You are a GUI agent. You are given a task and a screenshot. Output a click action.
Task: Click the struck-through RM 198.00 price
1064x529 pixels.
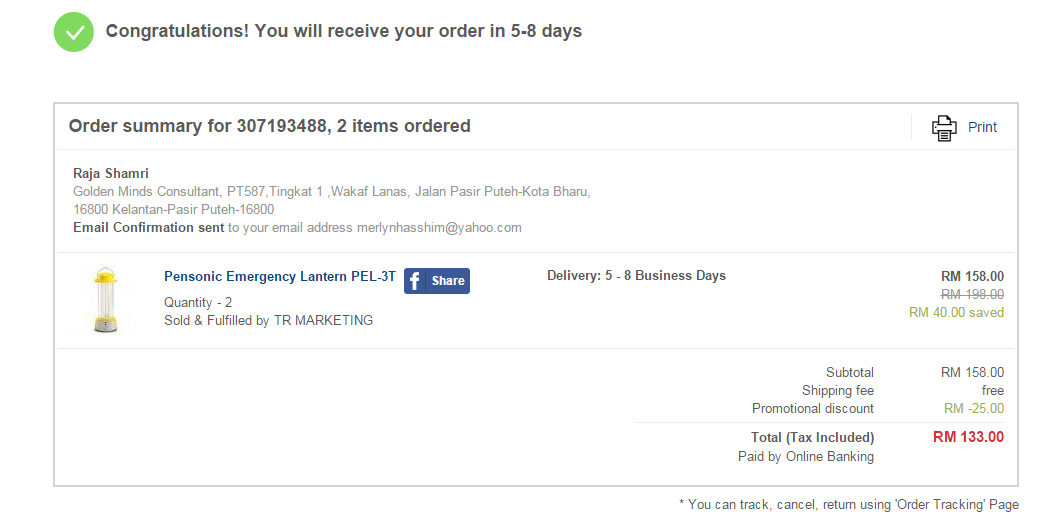pyautogui.click(x=972, y=294)
